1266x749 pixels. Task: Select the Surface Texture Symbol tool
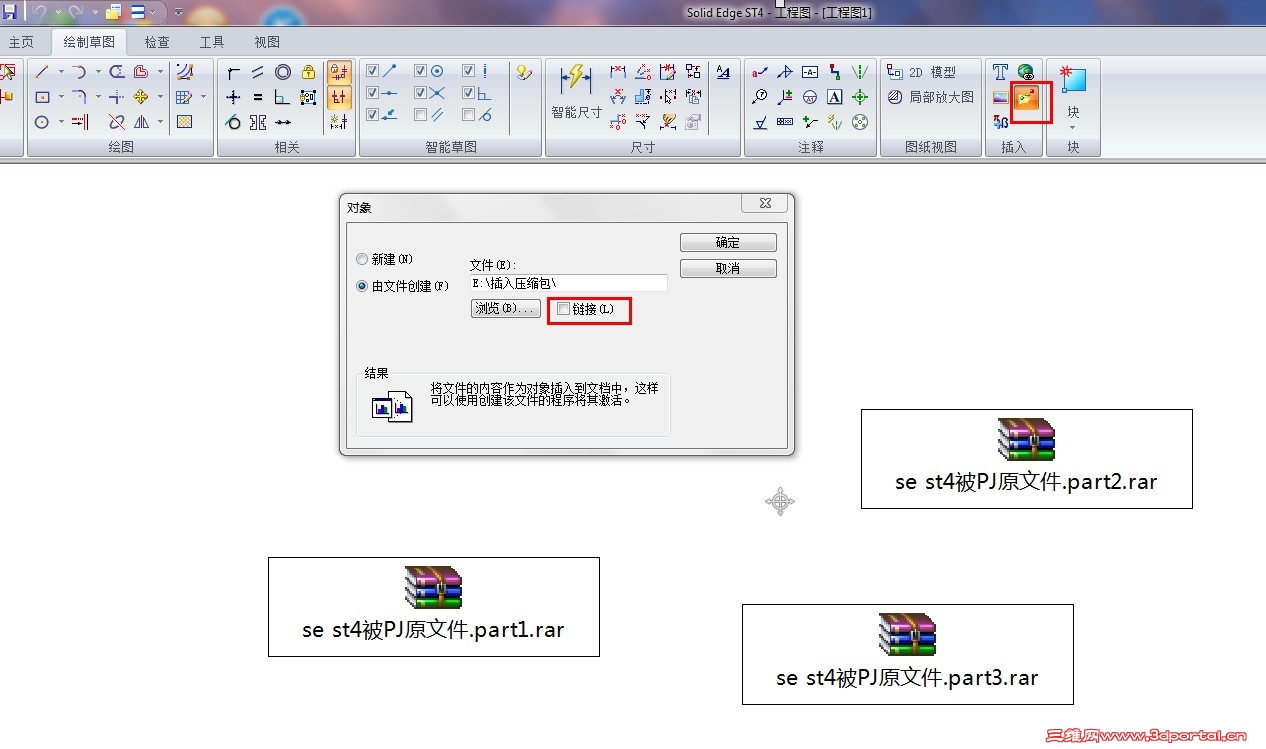pyautogui.click(x=760, y=122)
